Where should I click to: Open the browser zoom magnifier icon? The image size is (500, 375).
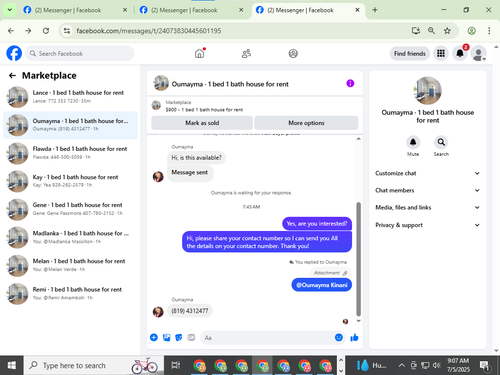(431, 31)
